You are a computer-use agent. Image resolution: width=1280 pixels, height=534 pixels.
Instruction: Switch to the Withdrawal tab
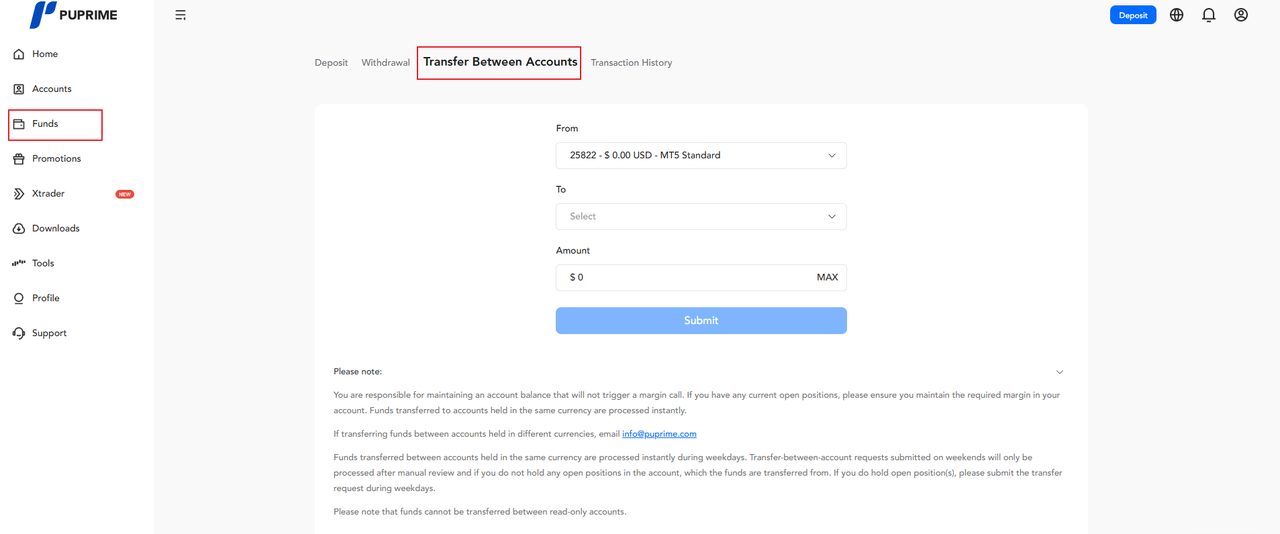385,63
